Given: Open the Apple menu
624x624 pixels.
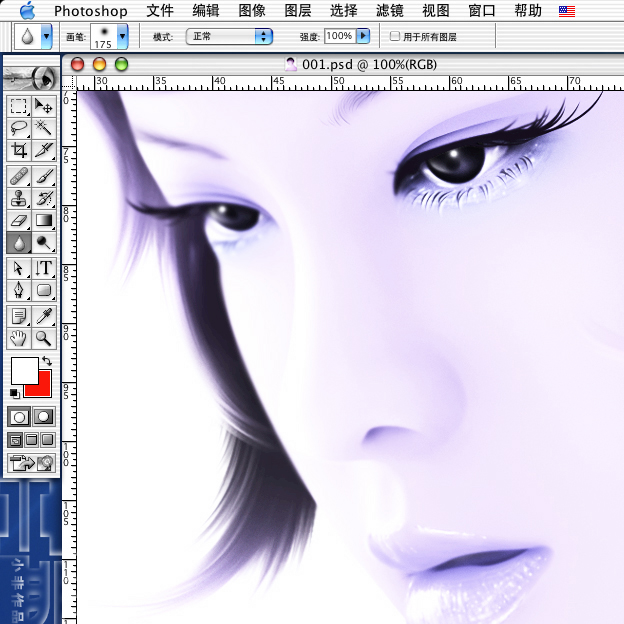Looking at the screenshot, I should (27, 10).
